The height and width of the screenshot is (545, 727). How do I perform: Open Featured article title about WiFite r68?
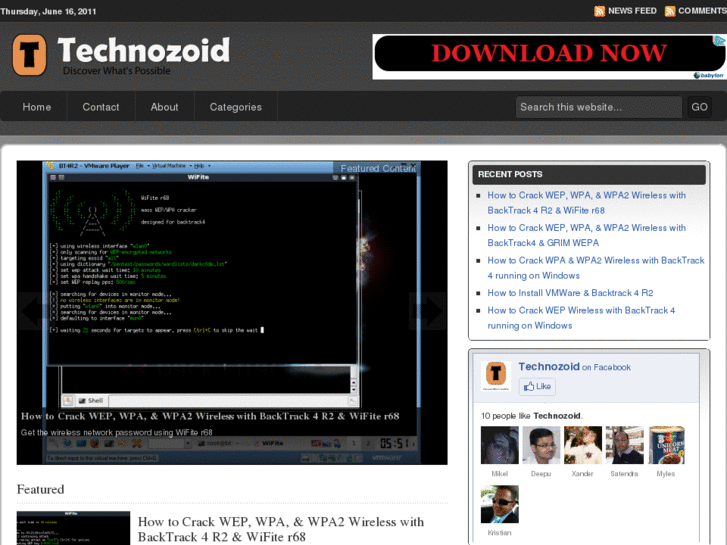coord(281,529)
